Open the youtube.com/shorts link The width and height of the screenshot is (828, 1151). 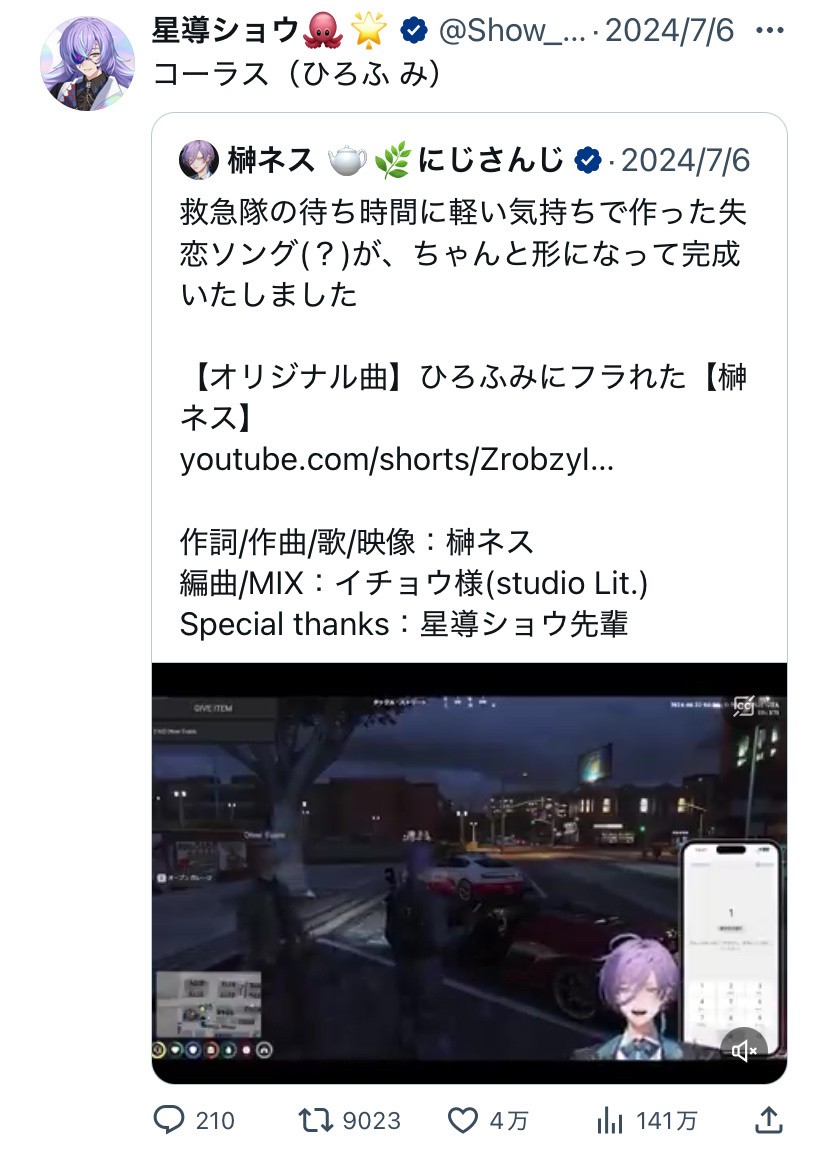tap(396, 460)
